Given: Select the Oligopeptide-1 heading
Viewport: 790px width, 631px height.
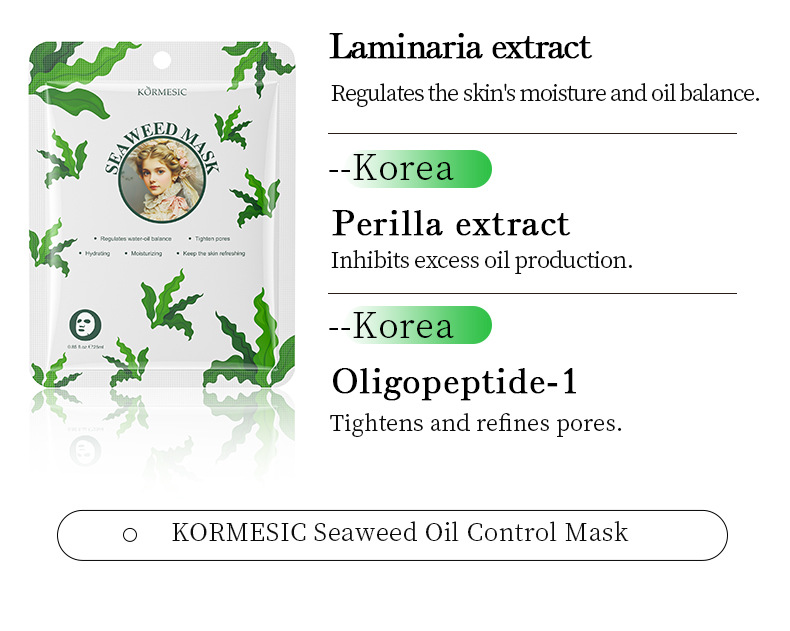Looking at the screenshot, I should (454, 381).
